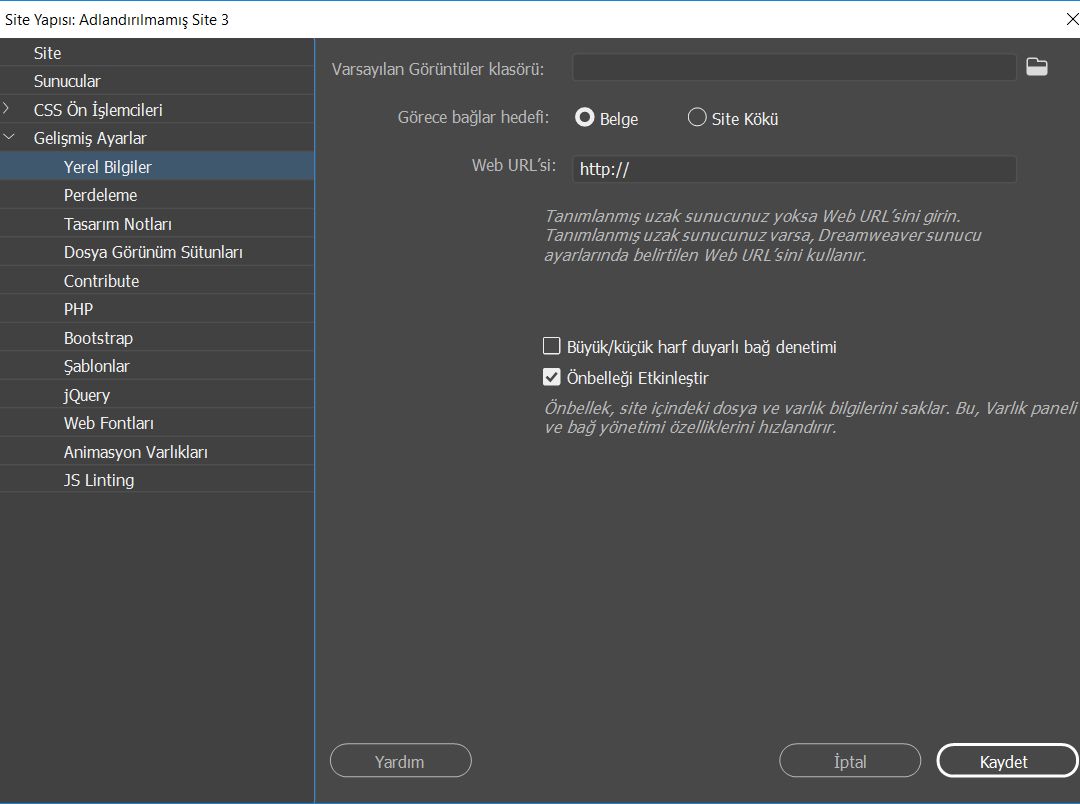
Task: Click the Kaydet button
Action: tap(1003, 761)
